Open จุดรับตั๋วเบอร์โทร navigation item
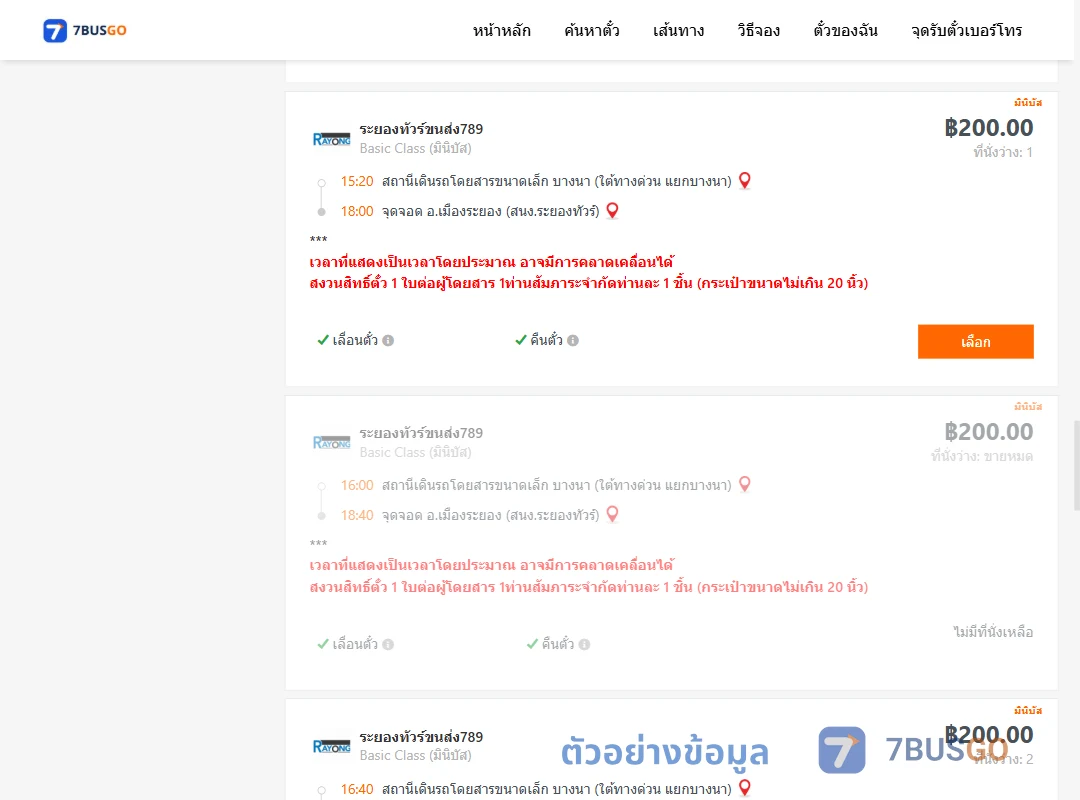Screen dimensions: 1080x800 point(966,30)
